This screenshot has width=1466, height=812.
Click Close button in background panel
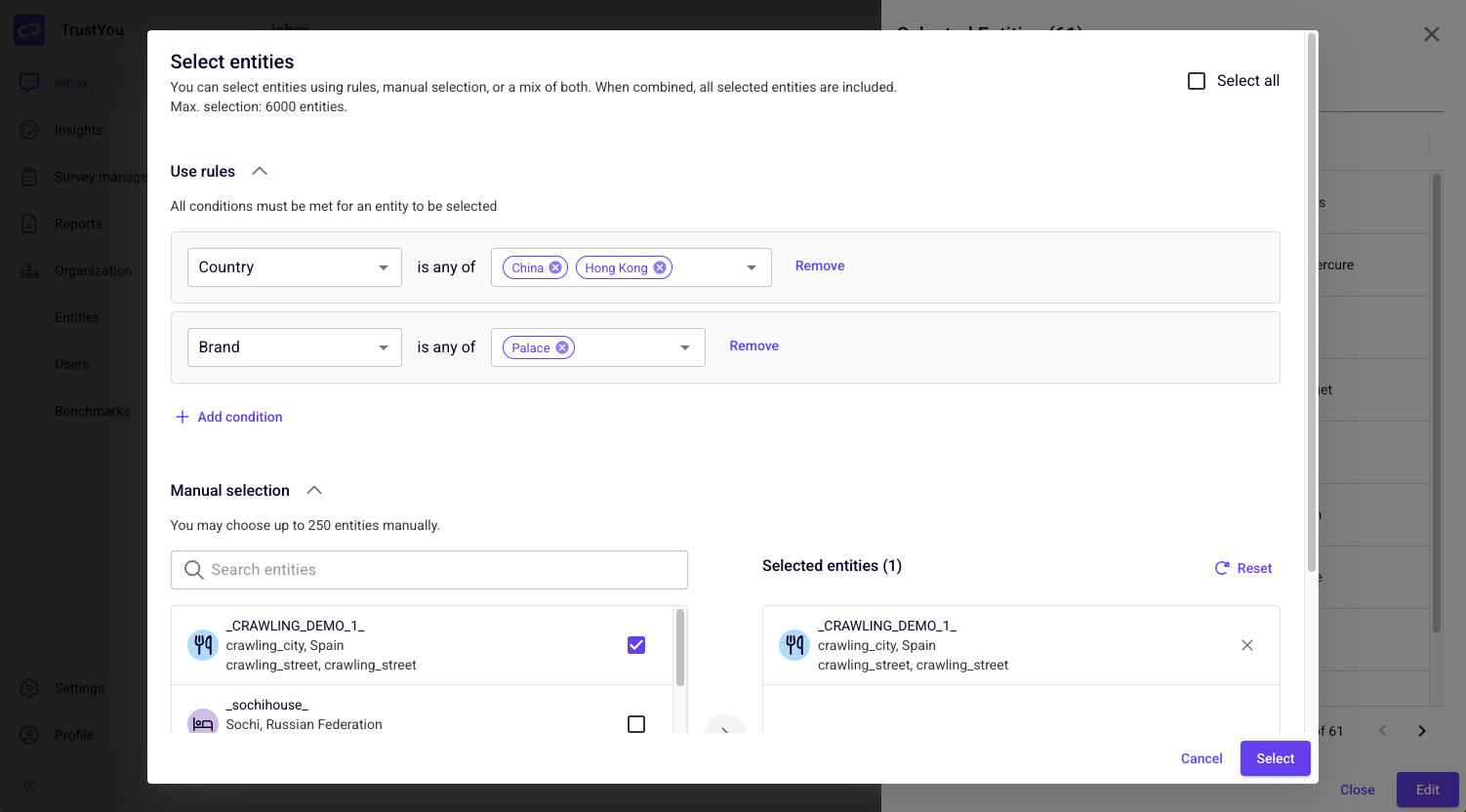(1358, 790)
